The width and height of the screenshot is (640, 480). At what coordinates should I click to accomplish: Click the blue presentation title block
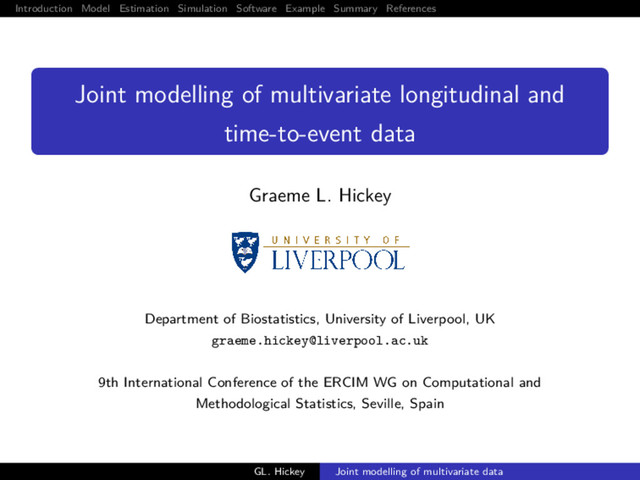coord(320,111)
